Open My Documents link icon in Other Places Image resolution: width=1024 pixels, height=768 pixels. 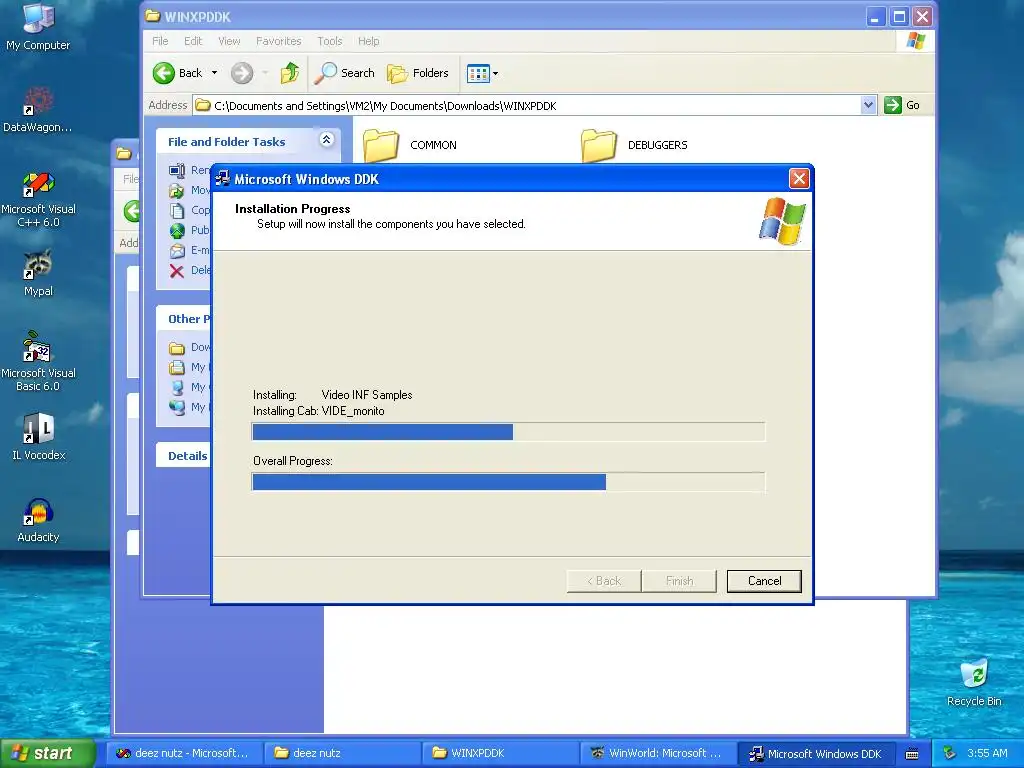click(177, 368)
